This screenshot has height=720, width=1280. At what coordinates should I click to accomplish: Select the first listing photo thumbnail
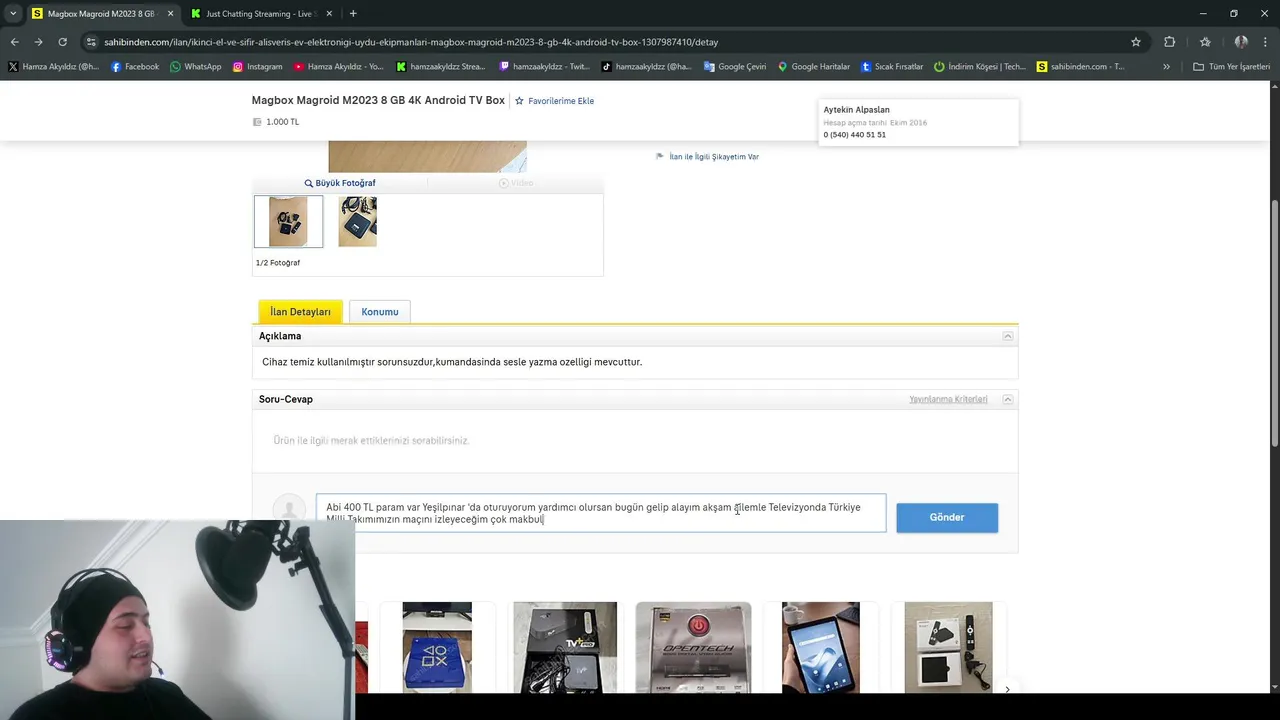coord(288,221)
